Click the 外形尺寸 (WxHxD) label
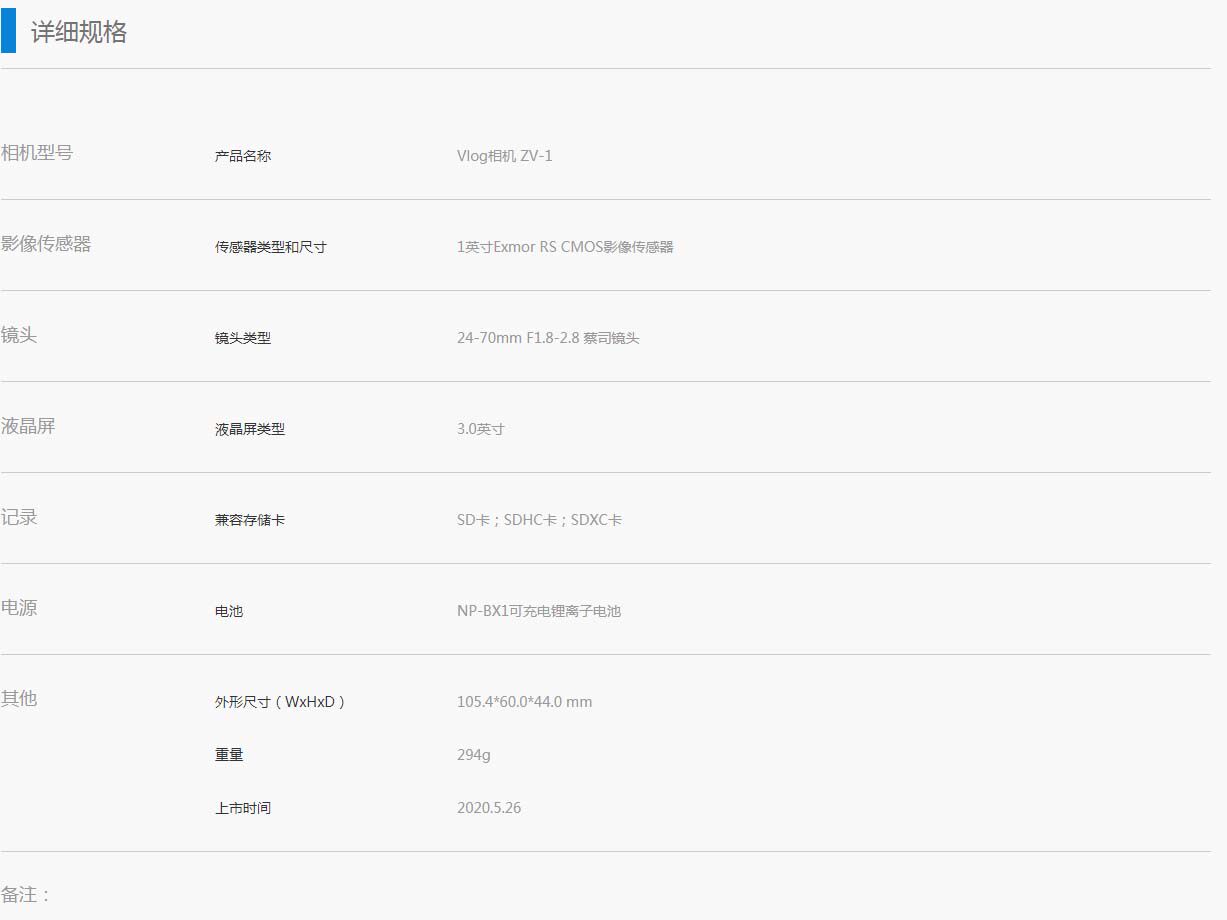This screenshot has height=920, width=1227. click(280, 702)
